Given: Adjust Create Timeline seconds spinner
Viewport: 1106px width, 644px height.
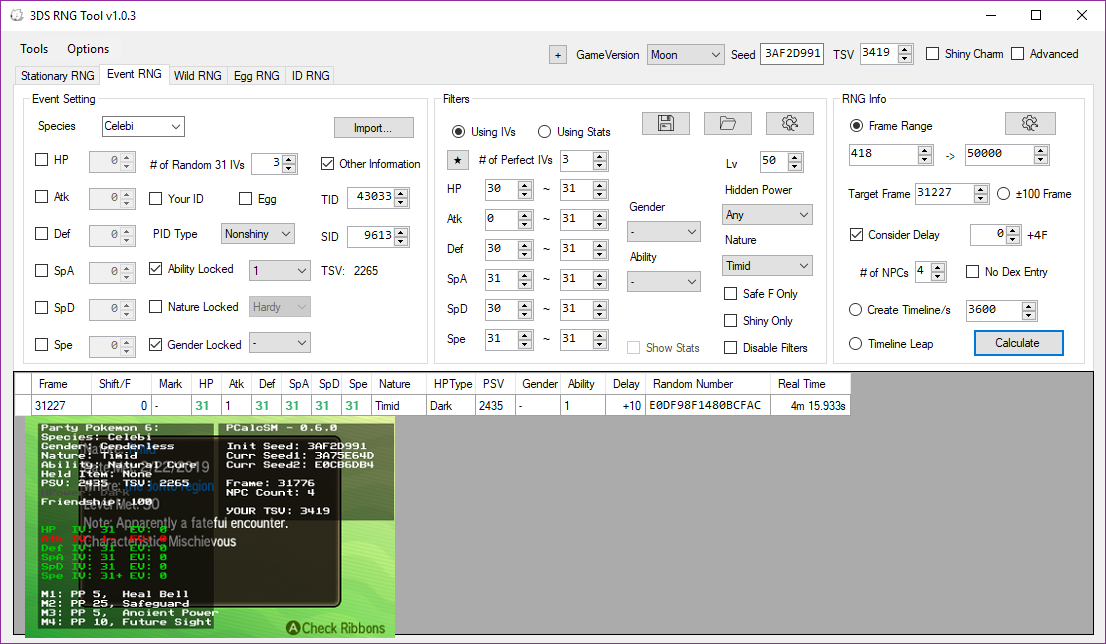Looking at the screenshot, I should coord(1029,310).
